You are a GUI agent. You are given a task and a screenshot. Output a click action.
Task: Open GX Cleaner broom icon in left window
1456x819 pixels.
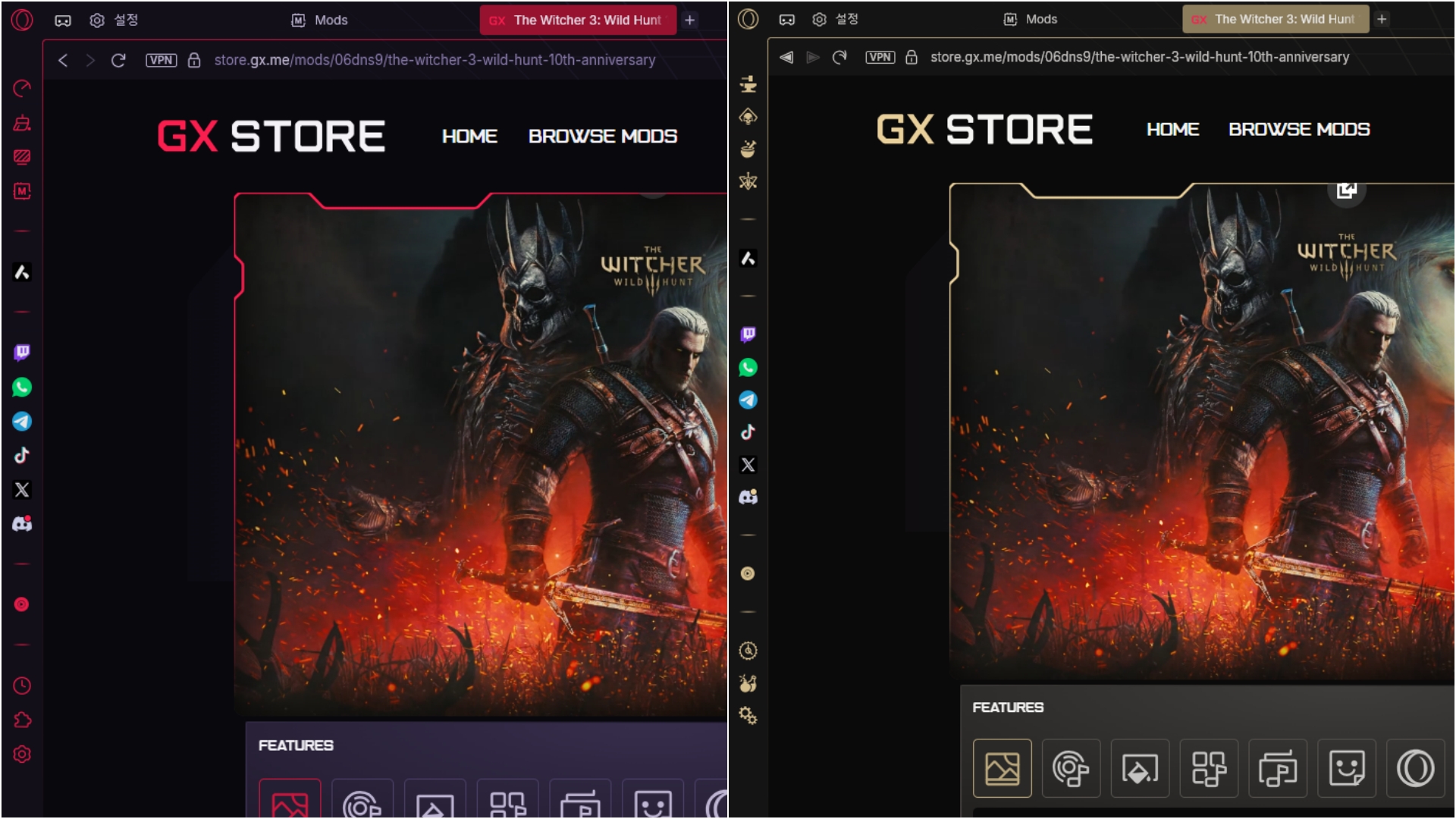22,123
